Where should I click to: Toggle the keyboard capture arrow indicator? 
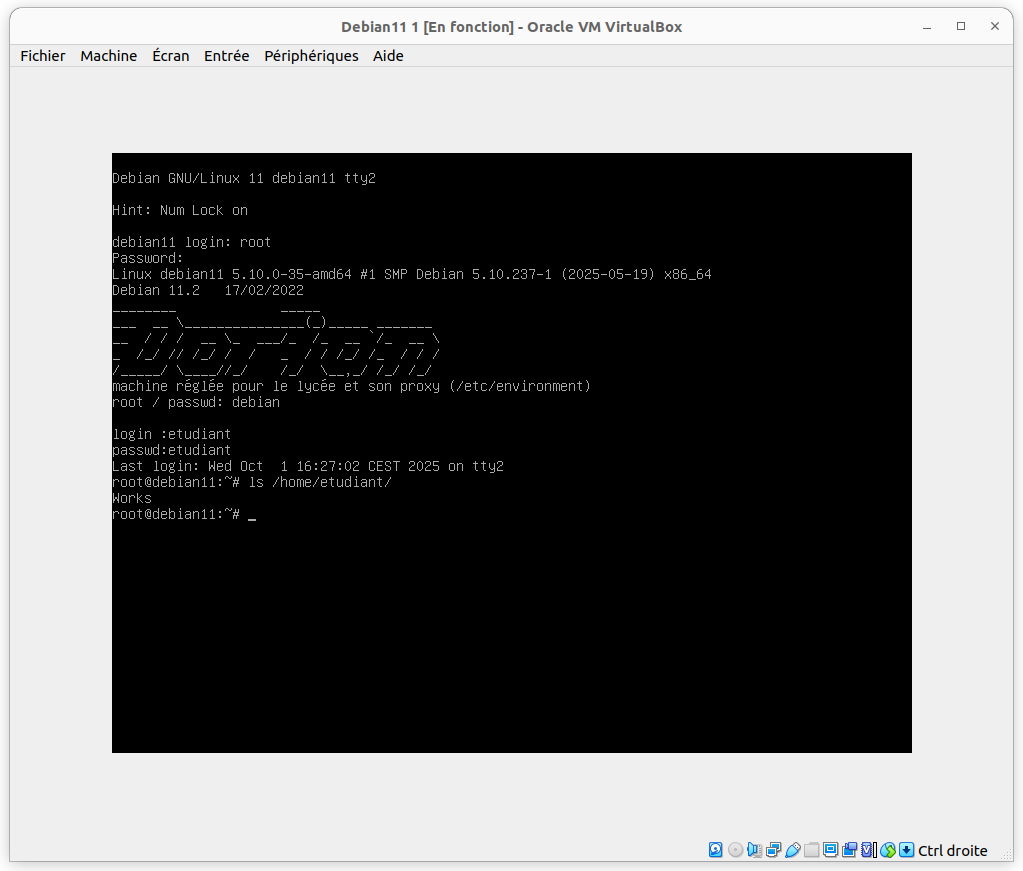(x=906, y=850)
